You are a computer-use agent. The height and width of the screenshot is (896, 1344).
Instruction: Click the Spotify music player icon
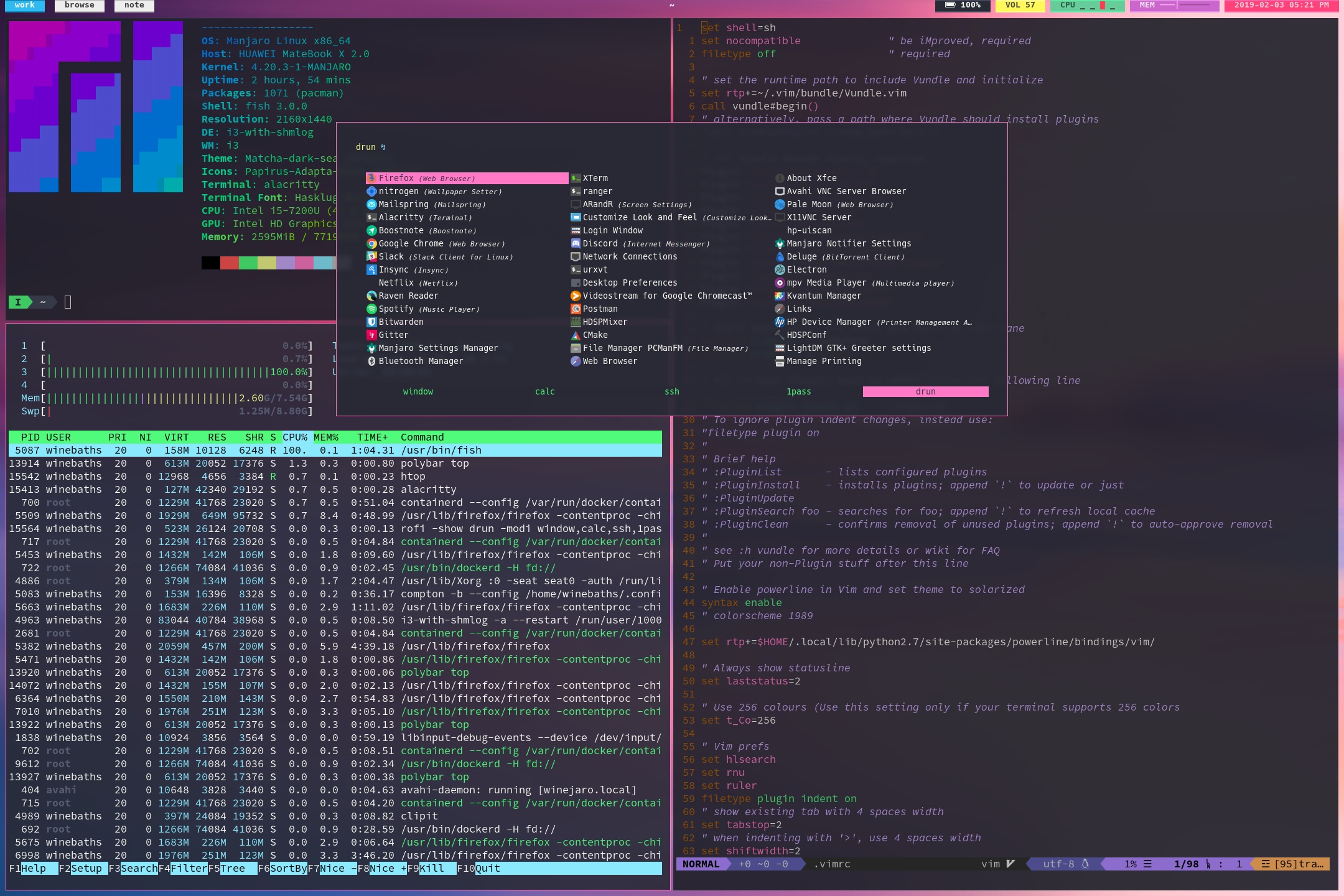click(371, 309)
